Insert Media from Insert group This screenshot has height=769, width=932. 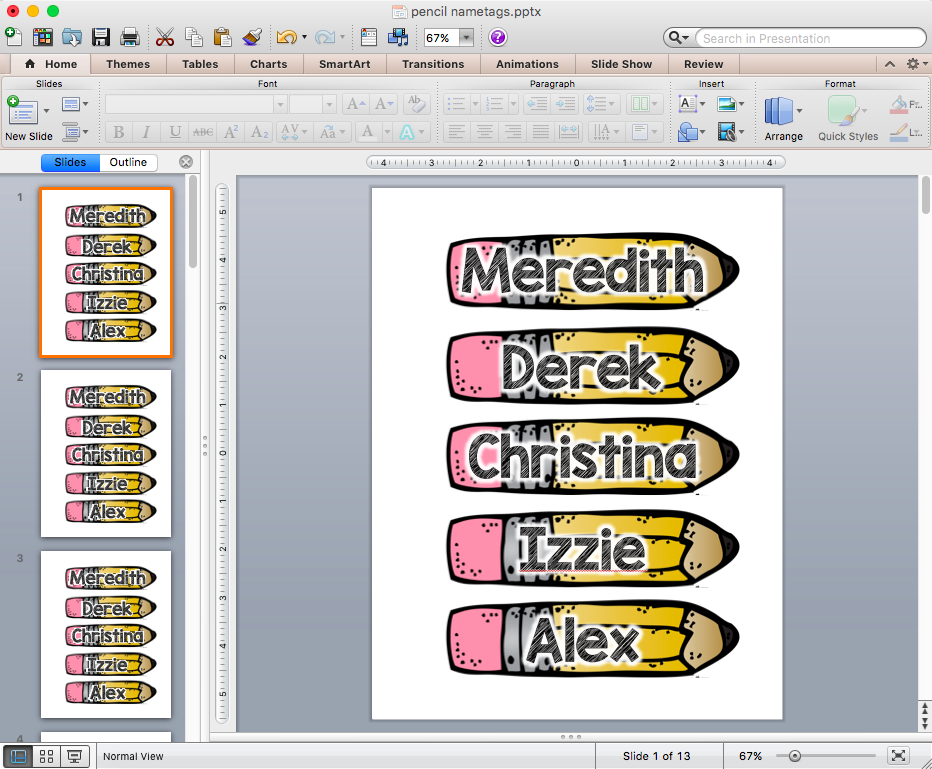pyautogui.click(x=726, y=131)
